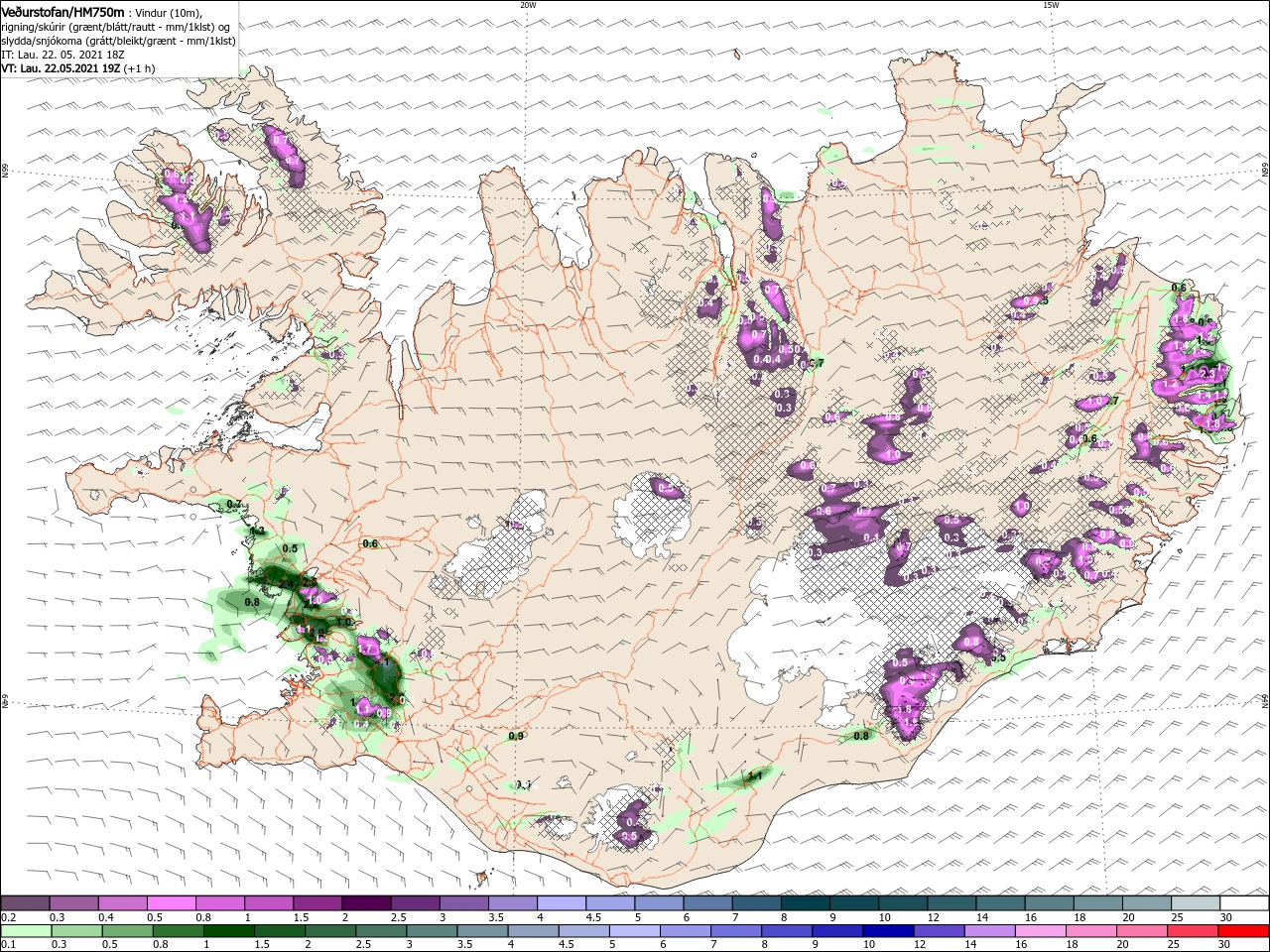
Task: Select the 1 darkest green swatch in lower legend row
Action: [x=229, y=931]
